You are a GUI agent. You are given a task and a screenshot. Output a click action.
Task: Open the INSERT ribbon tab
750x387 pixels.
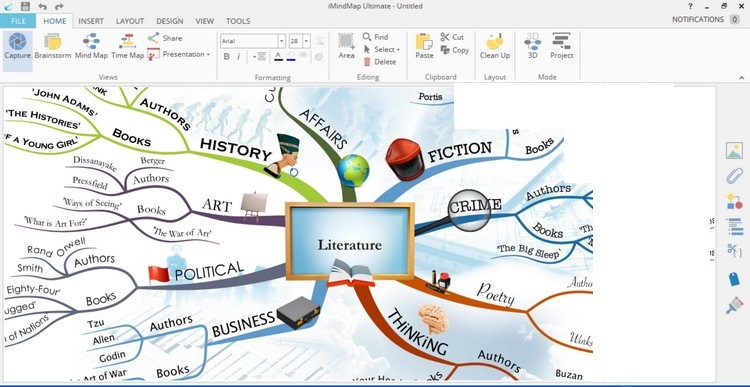point(91,21)
